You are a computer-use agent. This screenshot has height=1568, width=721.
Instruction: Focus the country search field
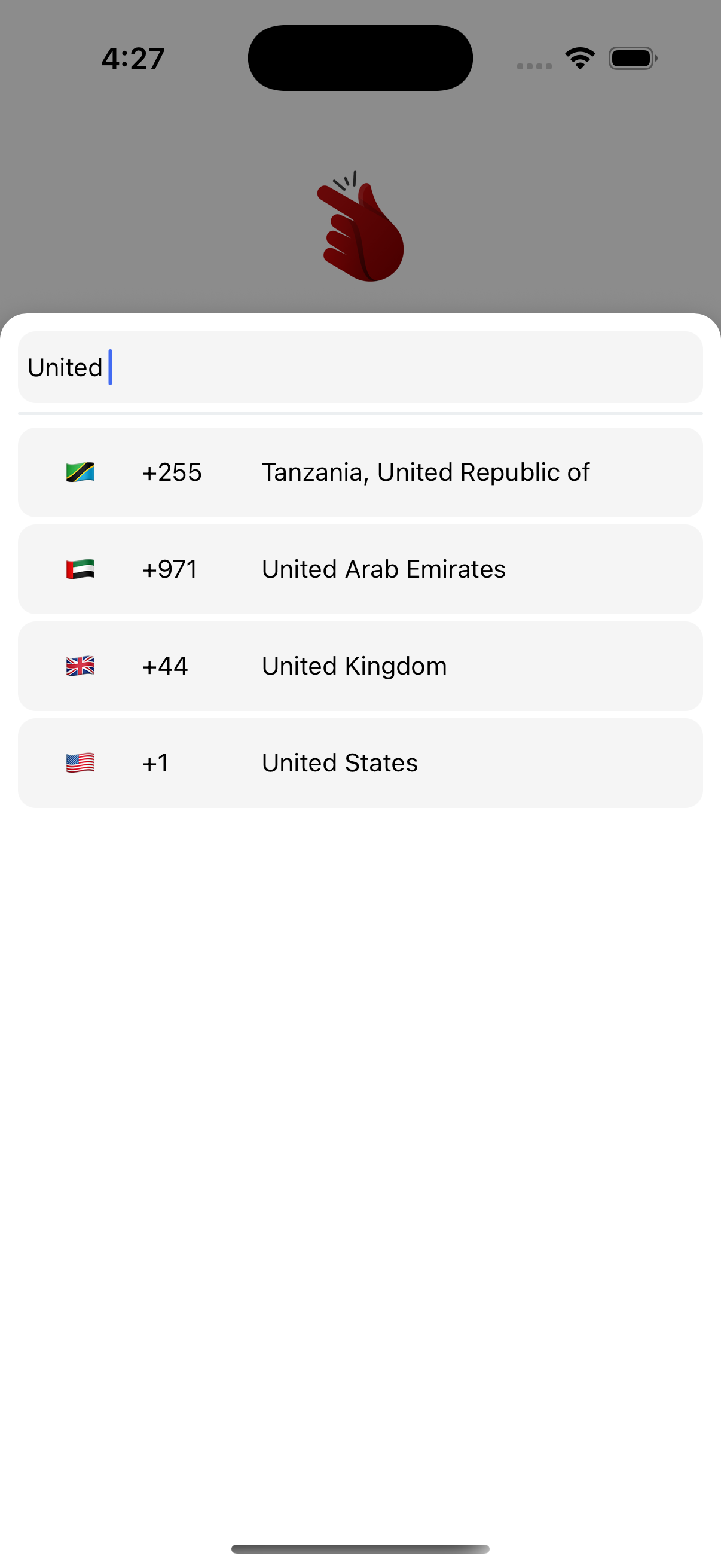[360, 367]
